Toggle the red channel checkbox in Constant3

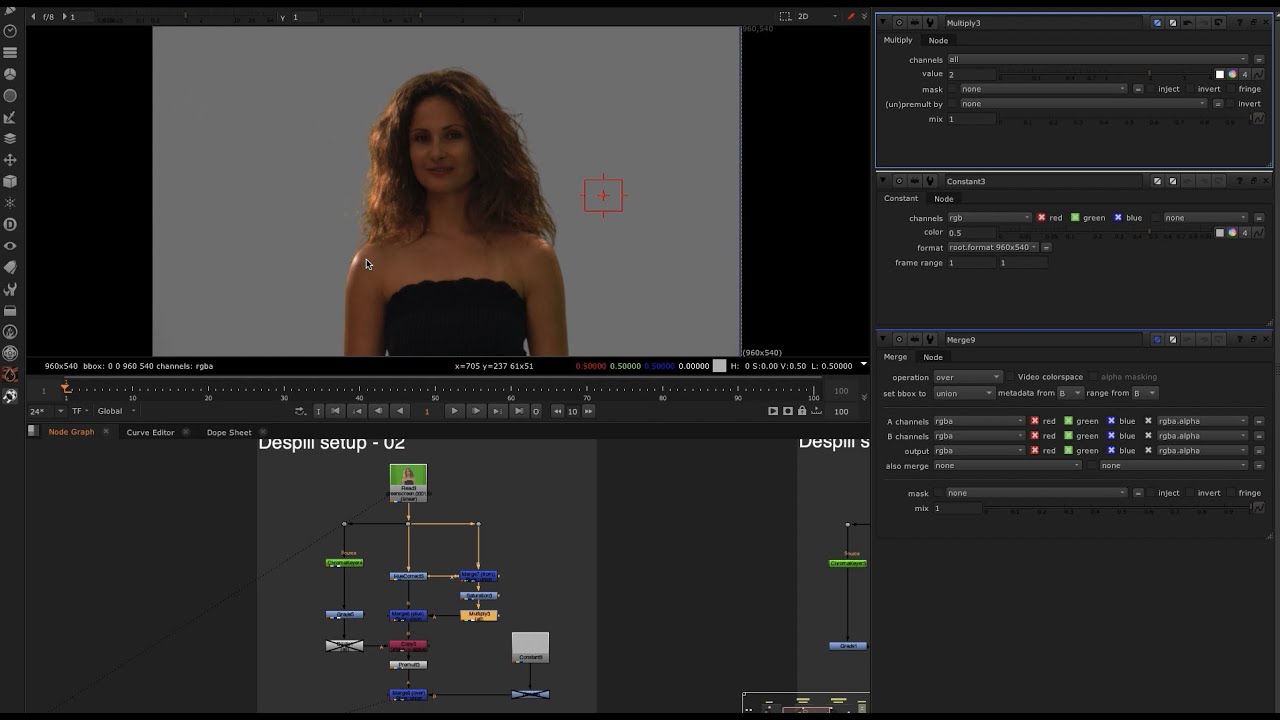pyautogui.click(x=1041, y=218)
